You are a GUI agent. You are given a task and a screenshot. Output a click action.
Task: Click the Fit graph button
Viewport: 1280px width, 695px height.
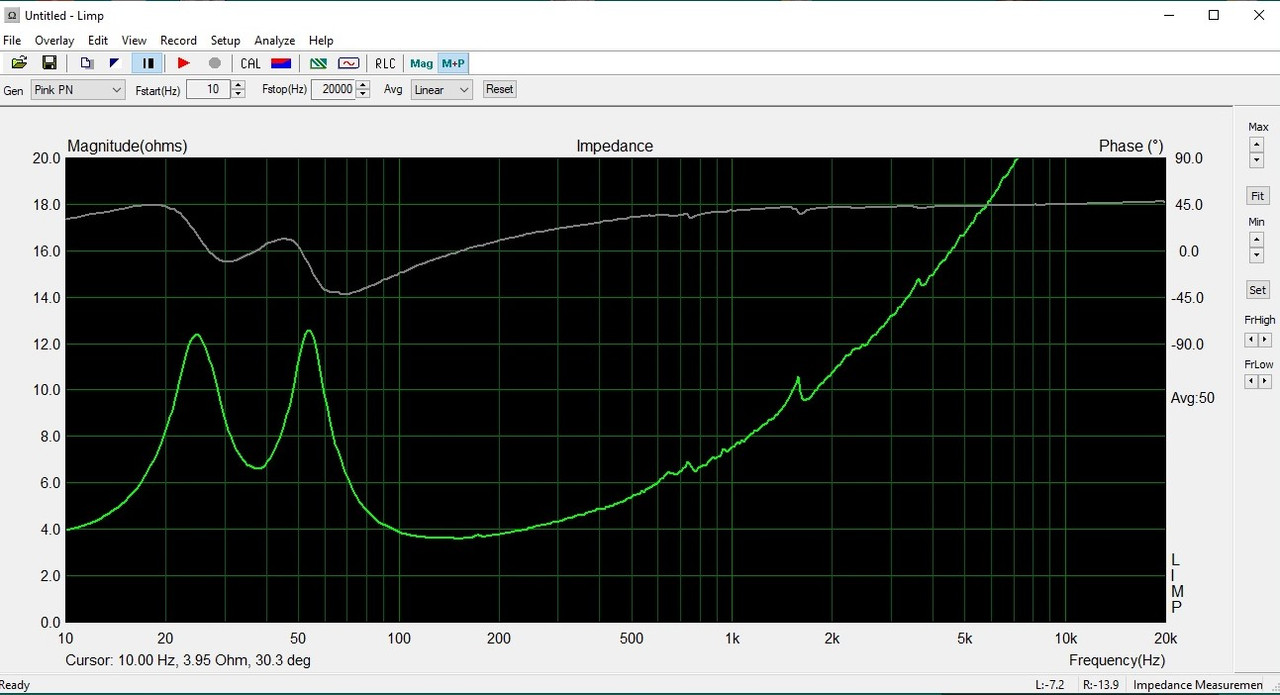click(x=1258, y=196)
